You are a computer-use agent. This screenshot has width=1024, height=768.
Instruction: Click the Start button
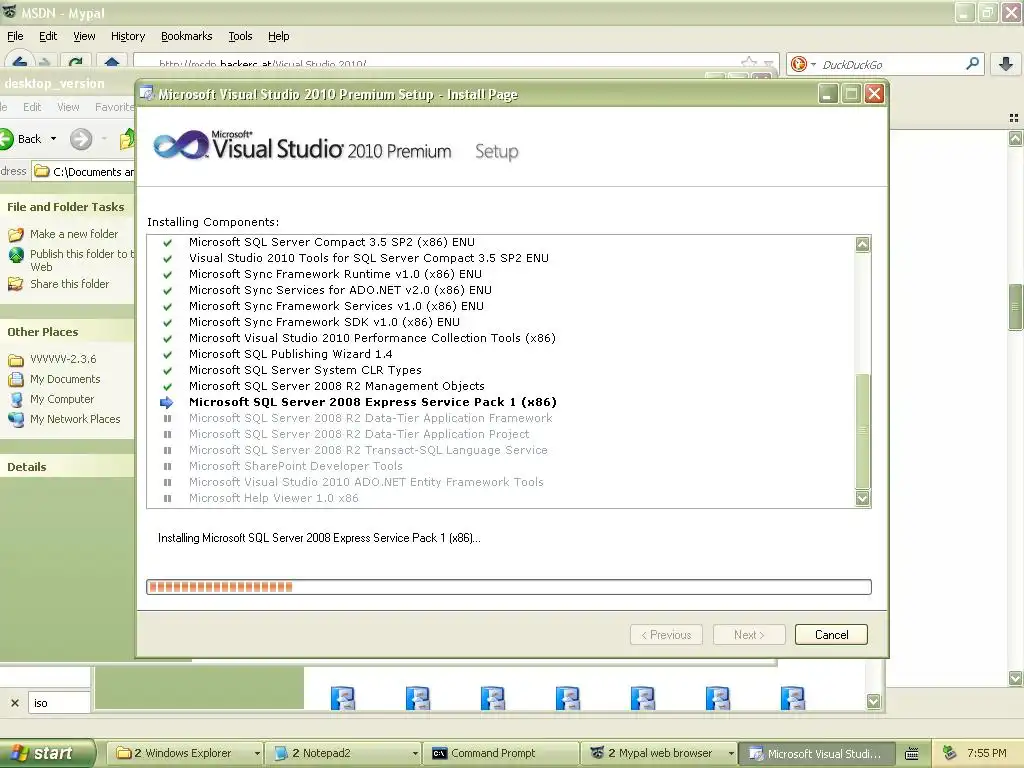pos(46,753)
